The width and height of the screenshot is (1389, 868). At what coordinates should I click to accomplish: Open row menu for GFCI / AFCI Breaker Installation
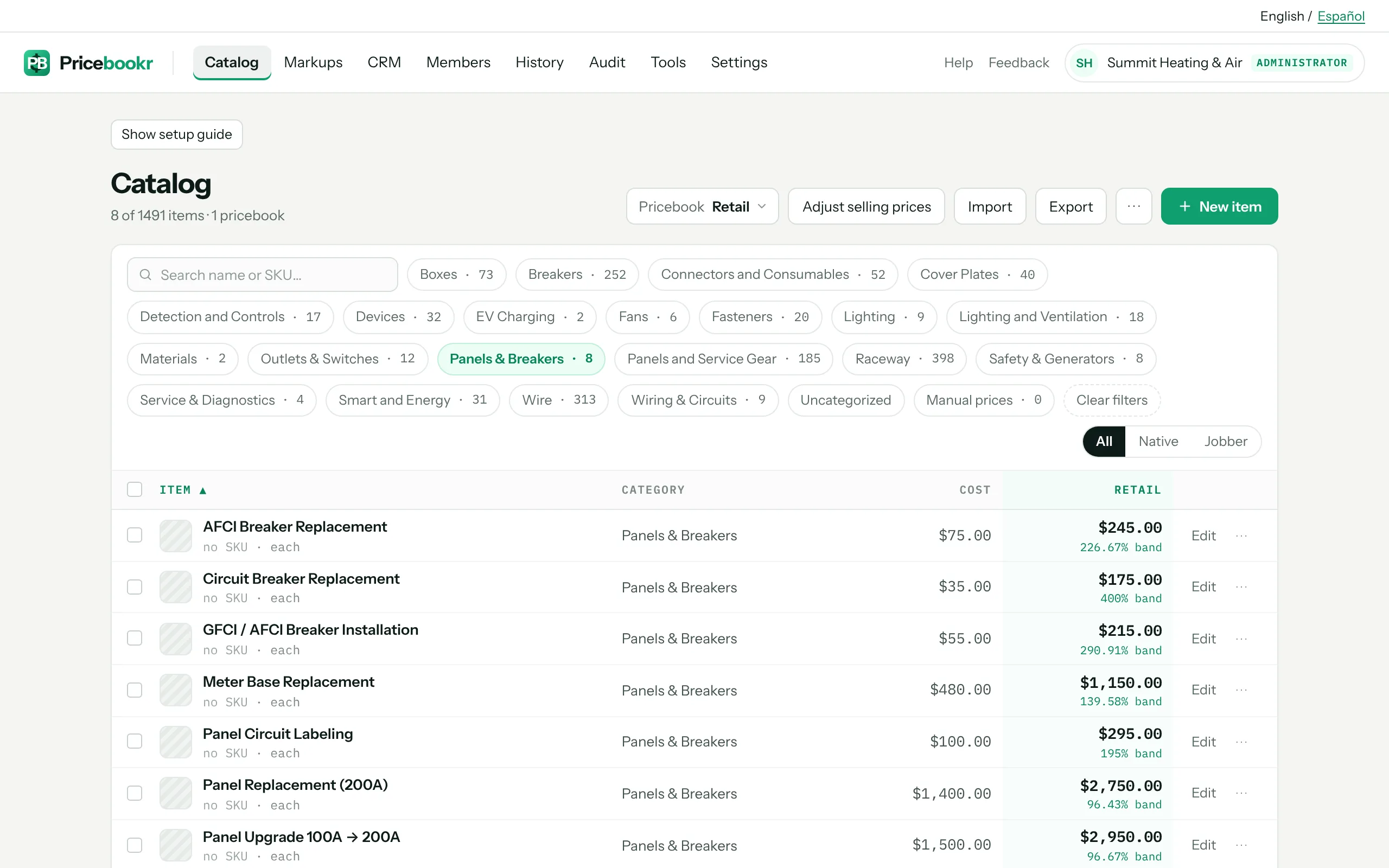[1241, 639]
